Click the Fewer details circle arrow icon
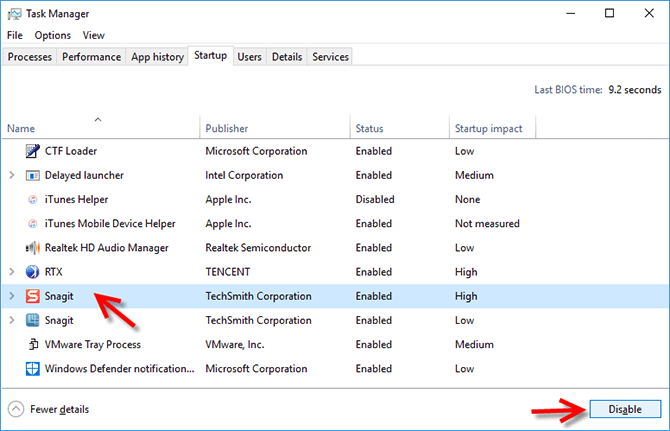The width and height of the screenshot is (670, 431). 16,409
